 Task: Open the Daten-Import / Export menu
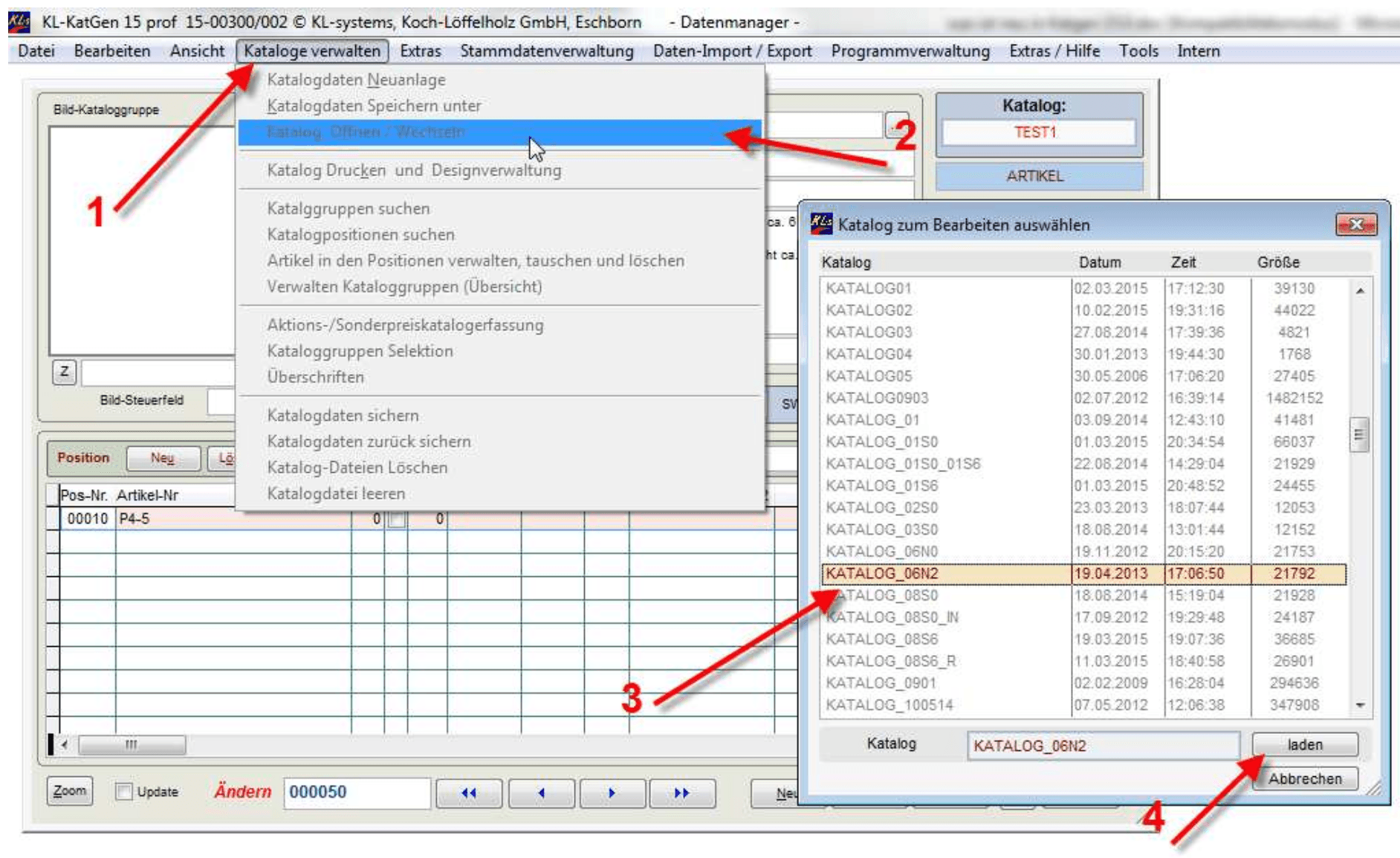(x=732, y=51)
